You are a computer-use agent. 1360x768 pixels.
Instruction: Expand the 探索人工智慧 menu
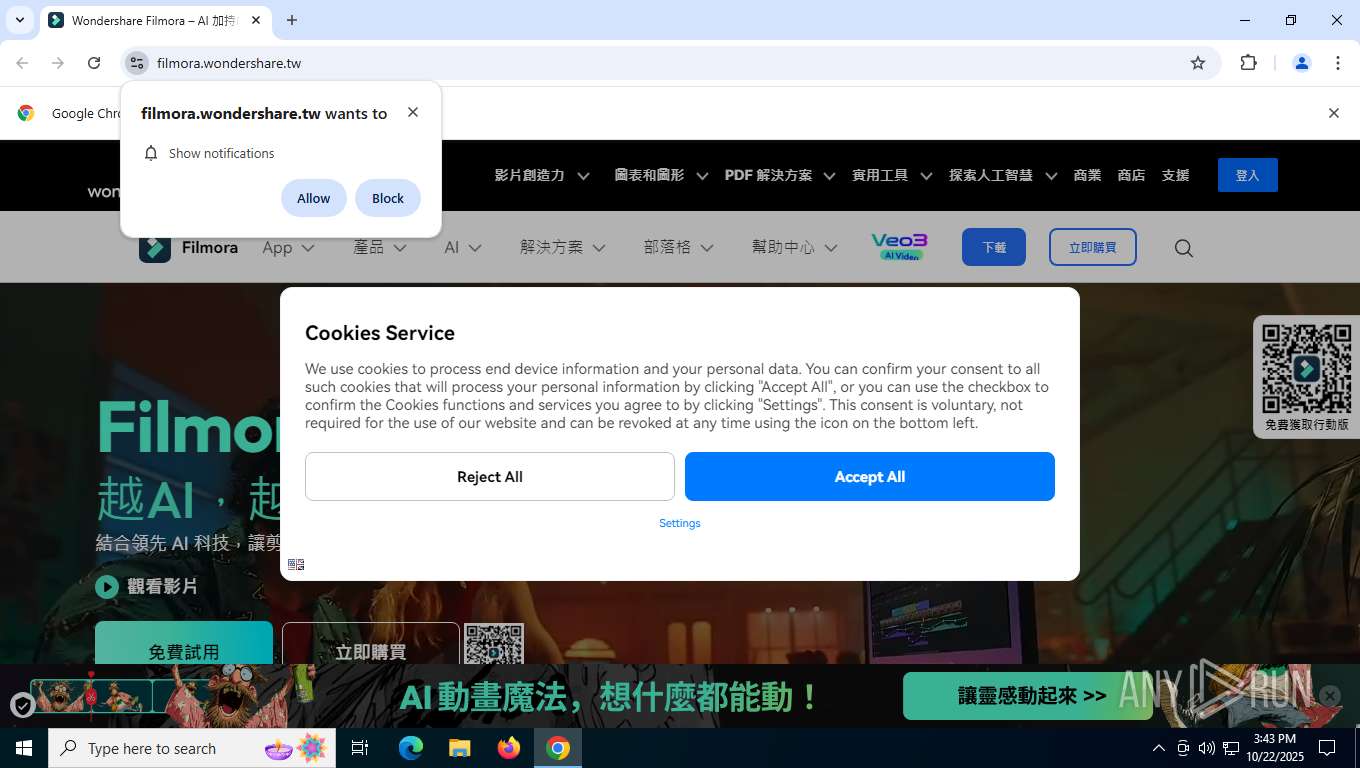tap(1003, 175)
